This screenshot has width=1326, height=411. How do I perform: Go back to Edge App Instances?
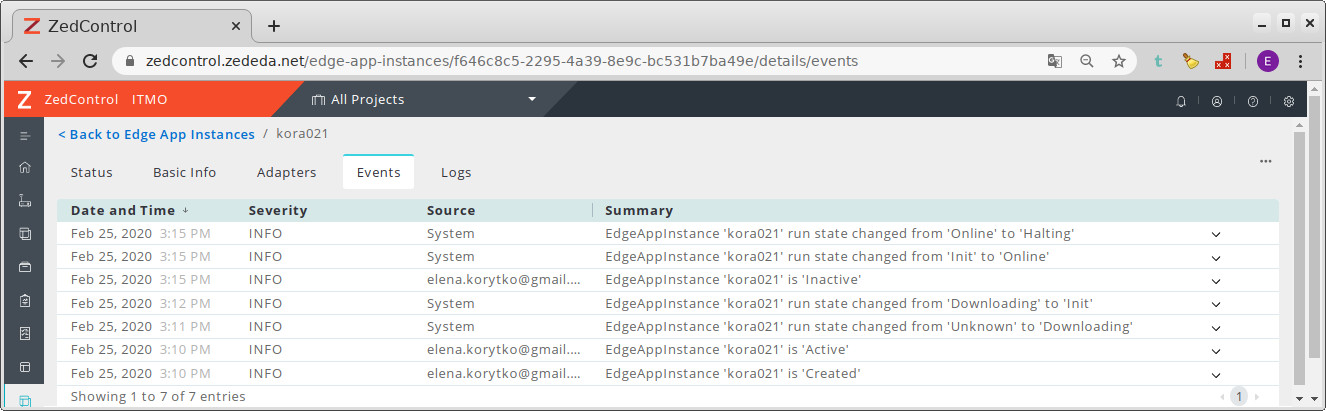[x=156, y=134]
